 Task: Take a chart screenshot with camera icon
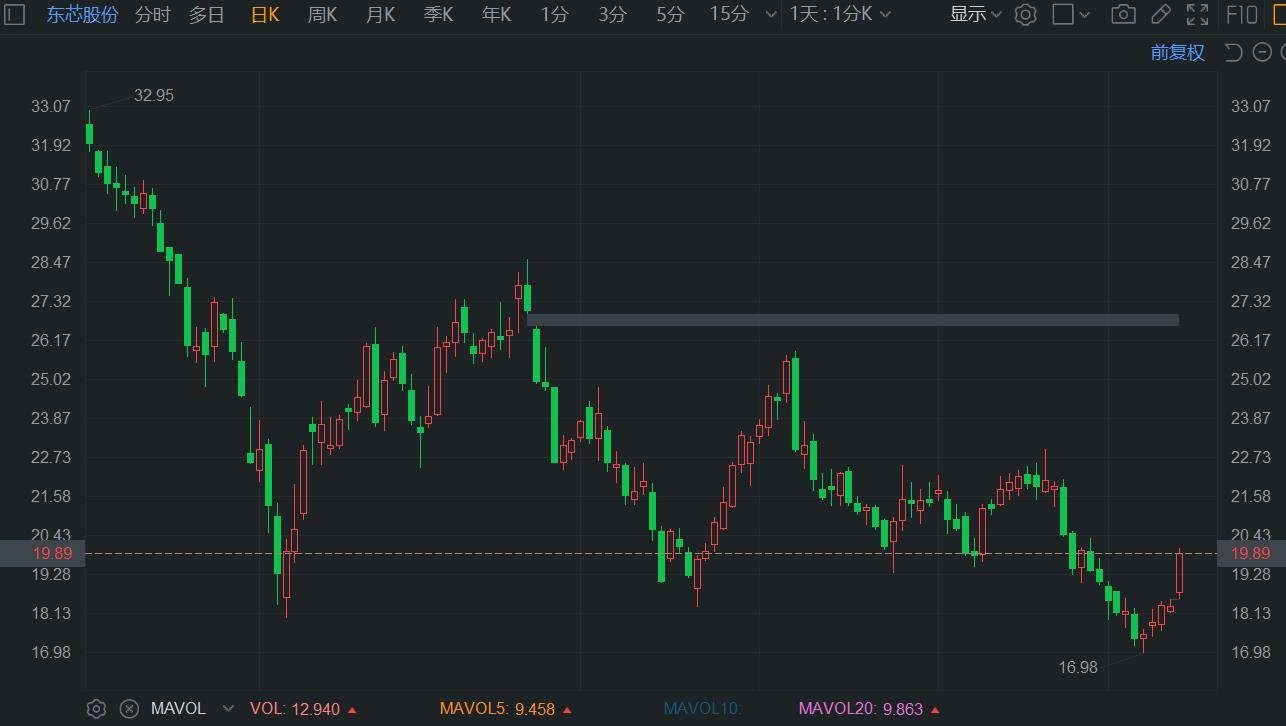click(x=1123, y=14)
